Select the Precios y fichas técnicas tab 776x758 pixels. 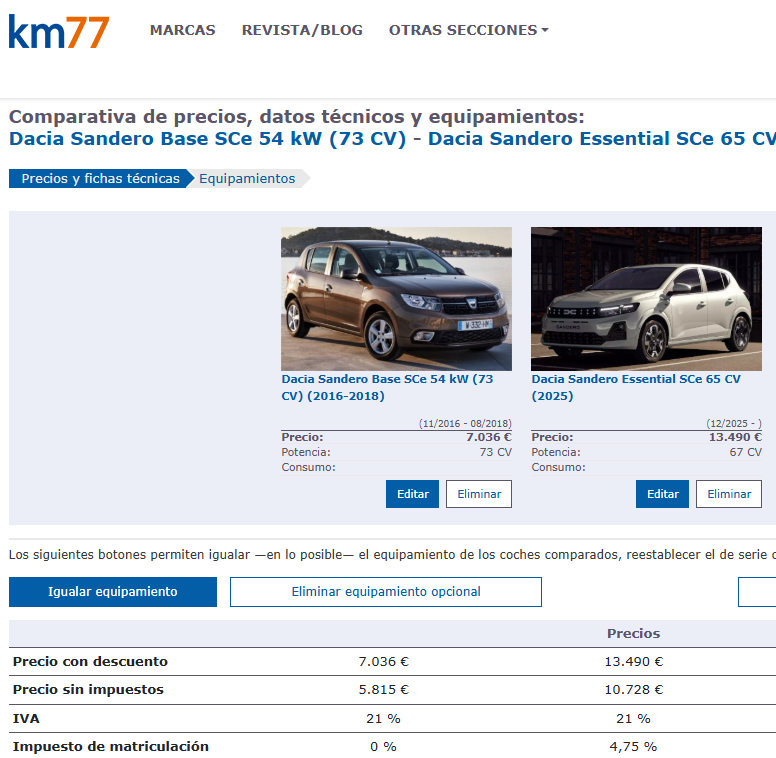tap(100, 179)
